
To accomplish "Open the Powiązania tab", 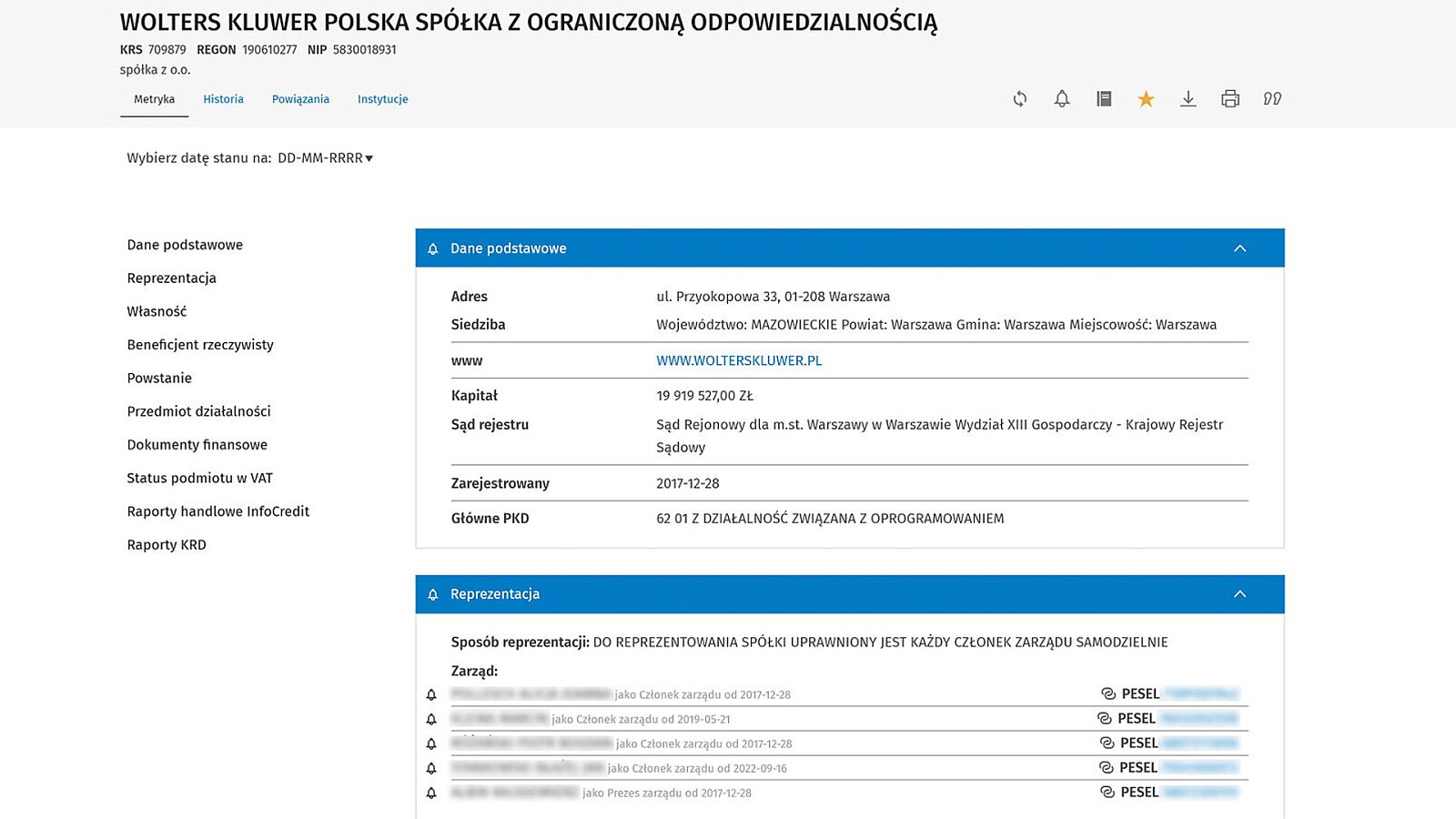I will tap(300, 99).
